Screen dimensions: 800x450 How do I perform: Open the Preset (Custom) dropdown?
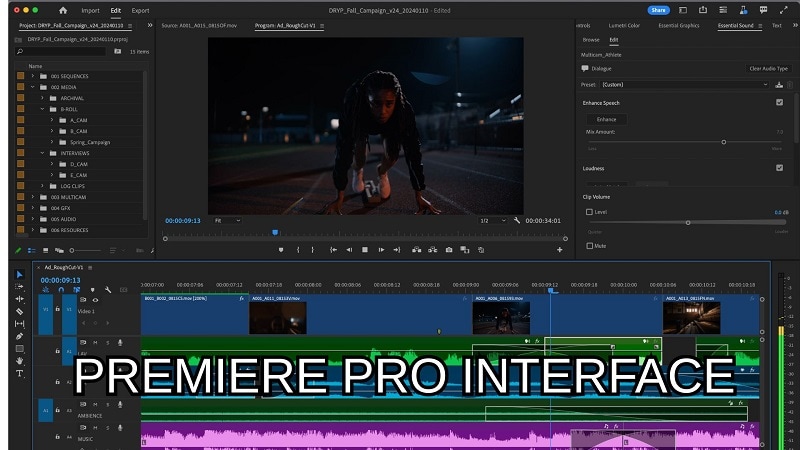coord(685,85)
